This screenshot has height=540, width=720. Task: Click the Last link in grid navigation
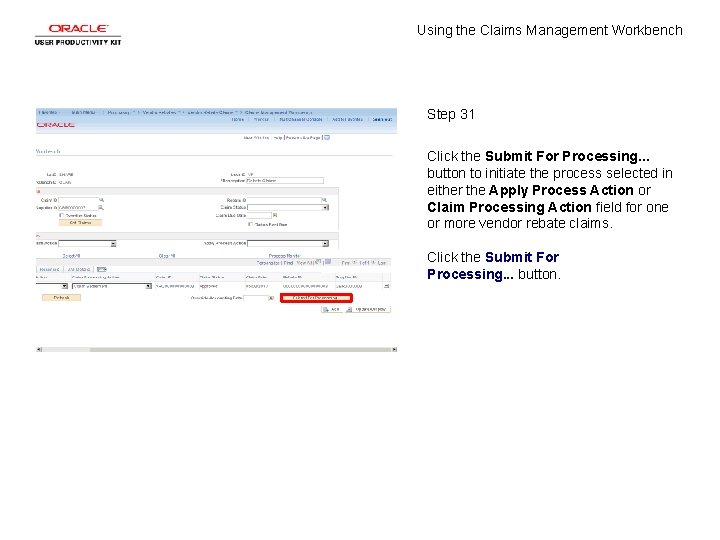382,263
